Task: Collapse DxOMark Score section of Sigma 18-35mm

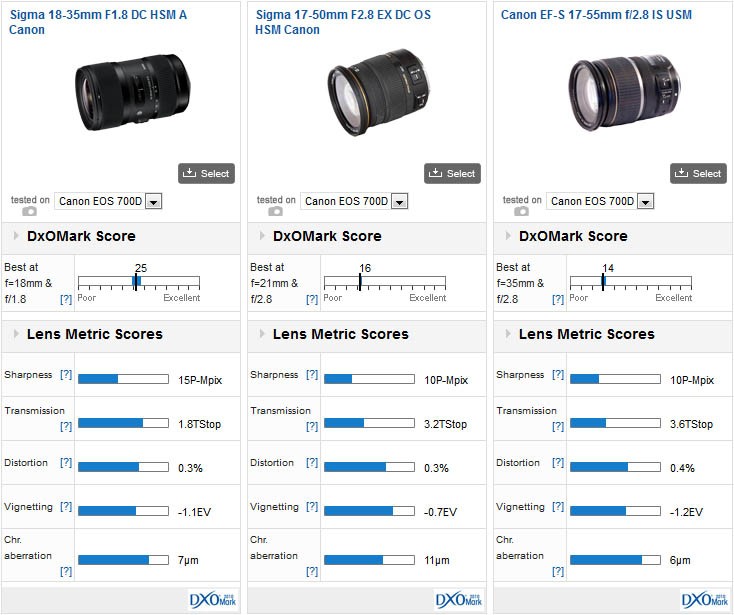Action: 17,237
